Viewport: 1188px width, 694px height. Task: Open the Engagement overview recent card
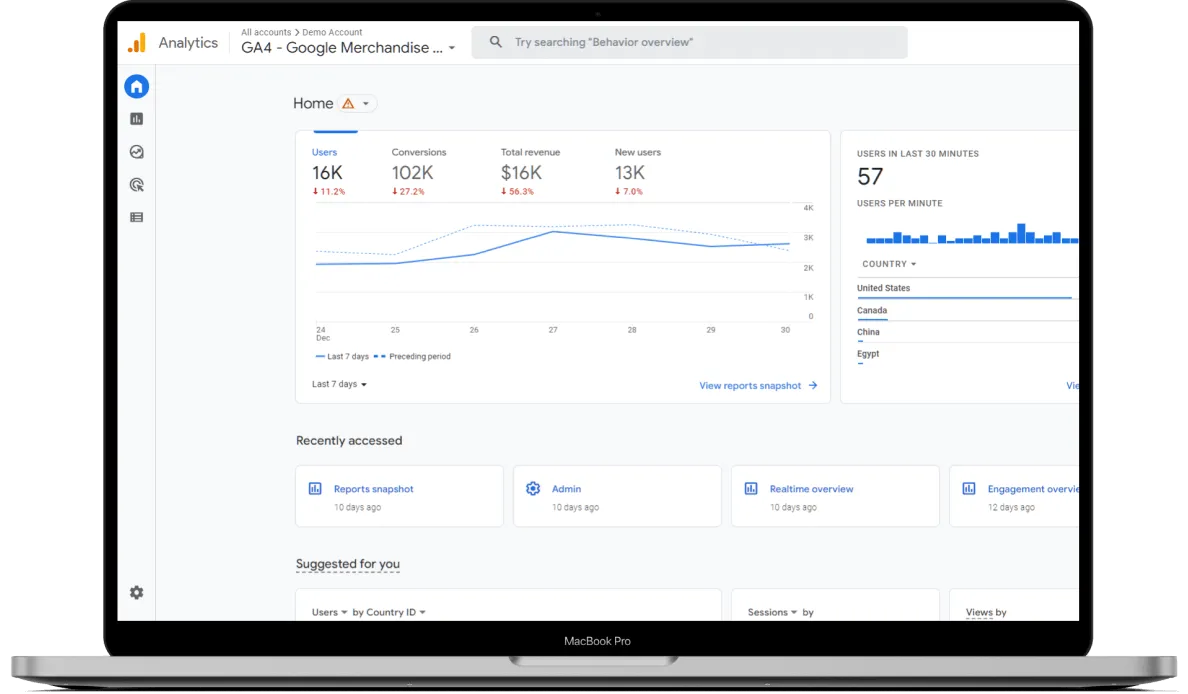coord(1014,496)
